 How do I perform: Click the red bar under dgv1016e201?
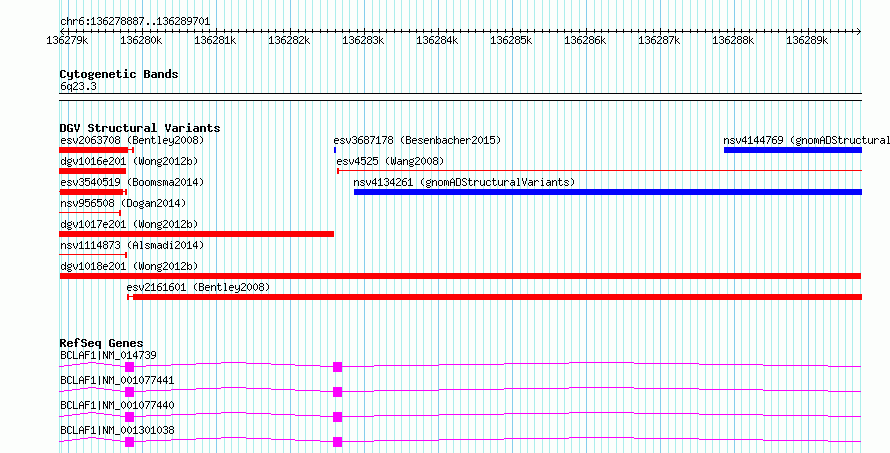click(x=93, y=171)
